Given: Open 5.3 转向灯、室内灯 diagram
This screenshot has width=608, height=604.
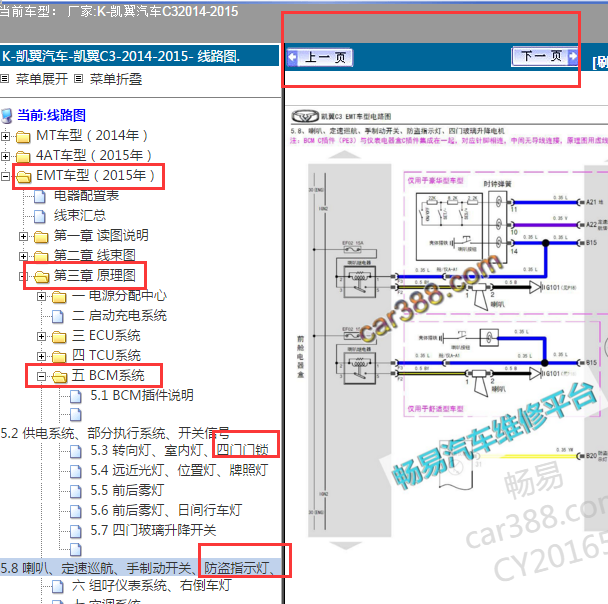Looking at the screenshot, I should point(180,450).
